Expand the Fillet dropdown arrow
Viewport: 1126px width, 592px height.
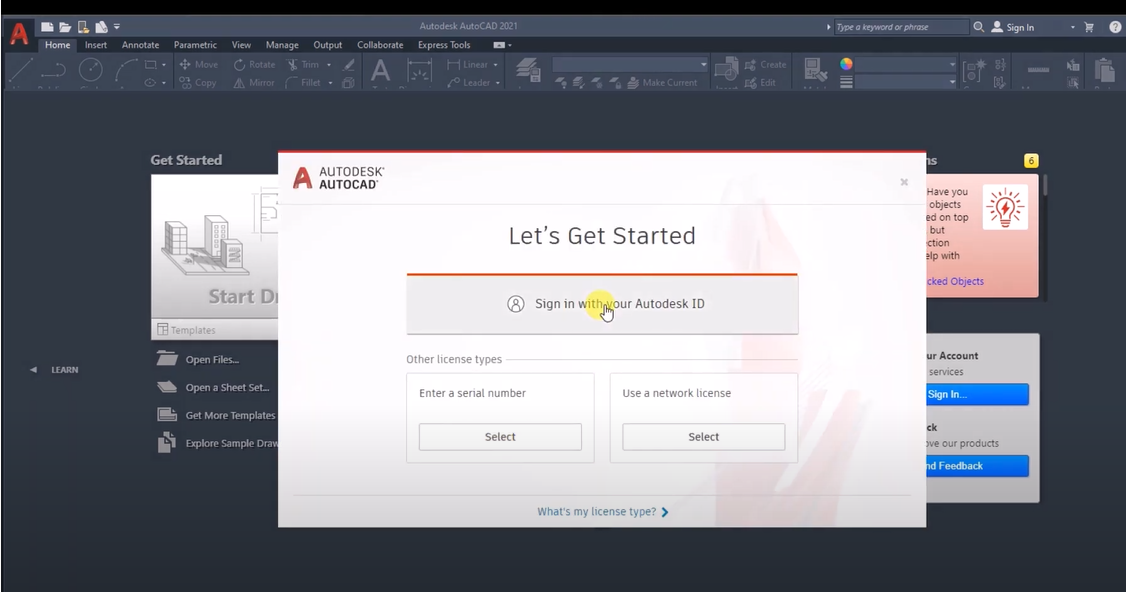[x=330, y=83]
